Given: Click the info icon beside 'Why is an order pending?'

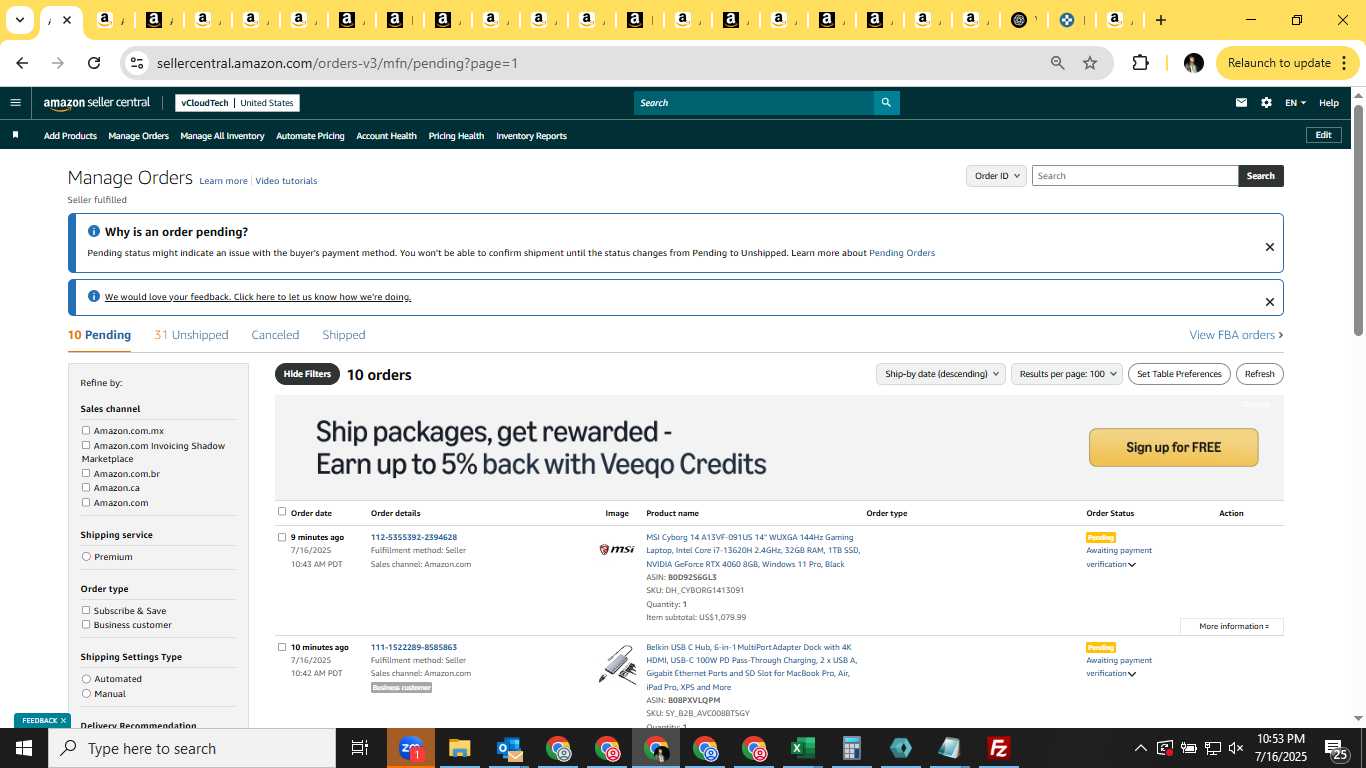Looking at the screenshot, I should point(94,231).
